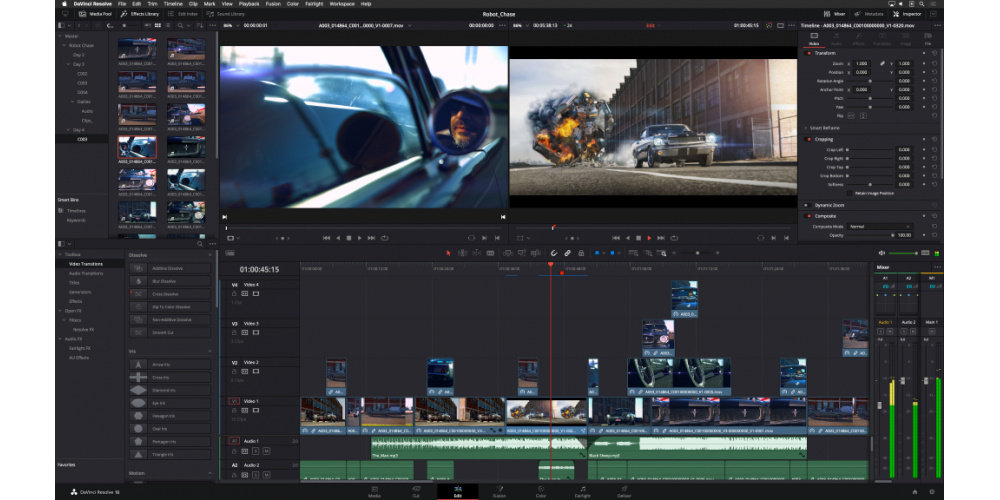Switch media pool to list view

(168, 26)
